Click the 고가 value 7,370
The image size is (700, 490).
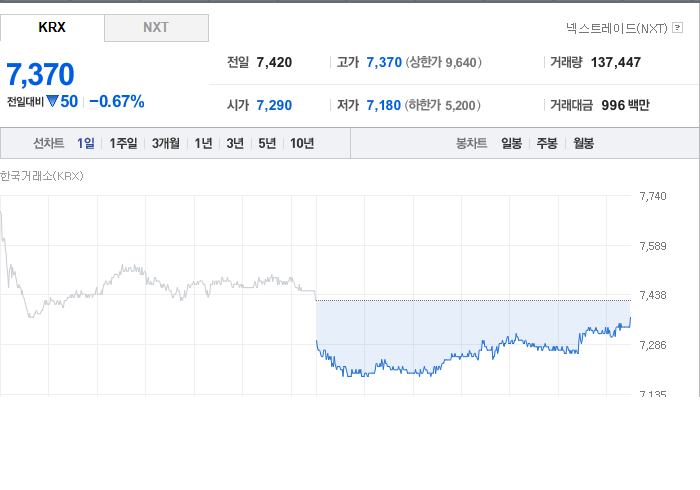[x=384, y=62]
